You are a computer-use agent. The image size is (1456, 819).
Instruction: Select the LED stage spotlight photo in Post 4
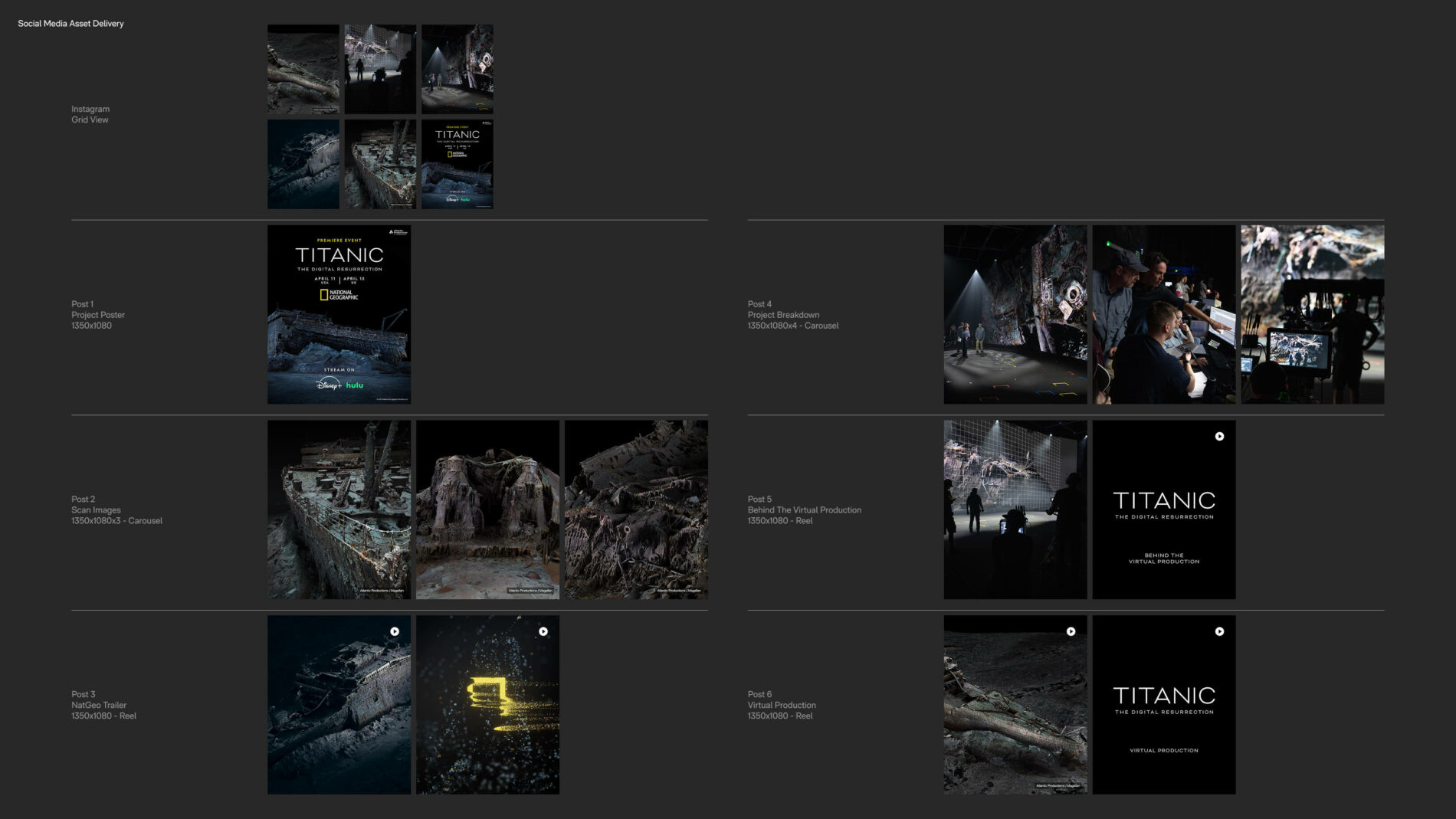1015,314
